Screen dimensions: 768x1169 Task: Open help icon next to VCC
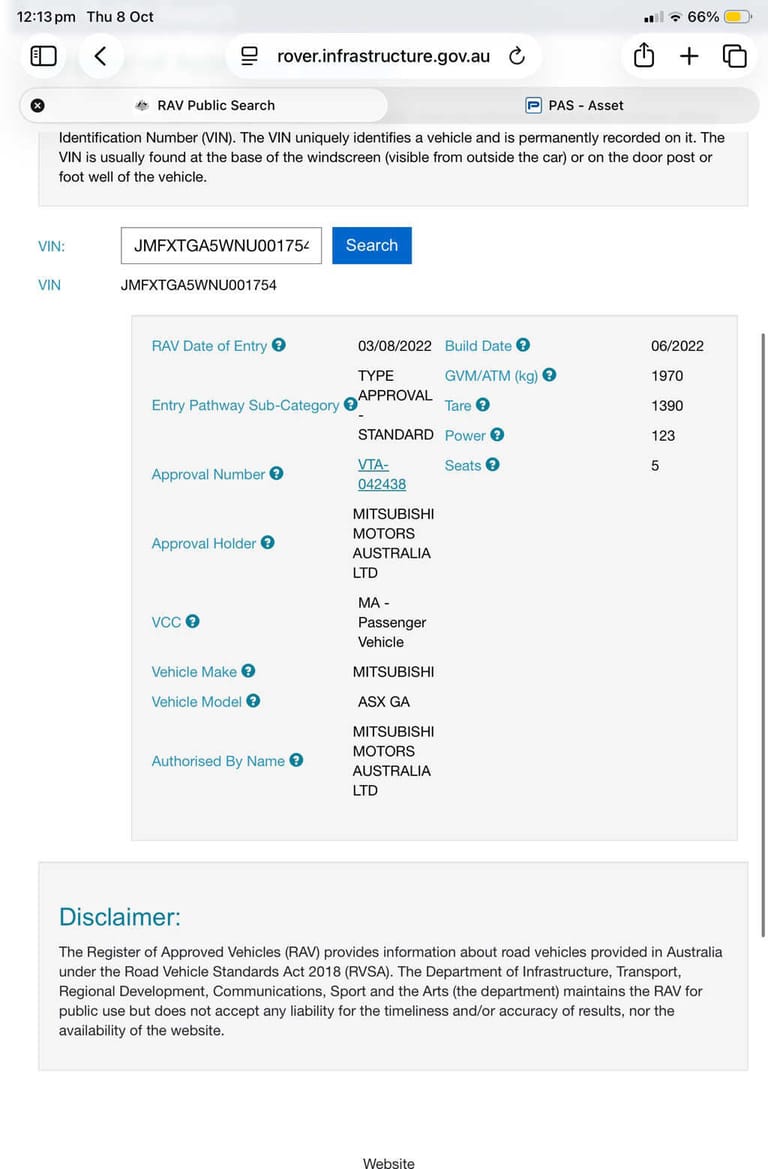pyautogui.click(x=192, y=621)
